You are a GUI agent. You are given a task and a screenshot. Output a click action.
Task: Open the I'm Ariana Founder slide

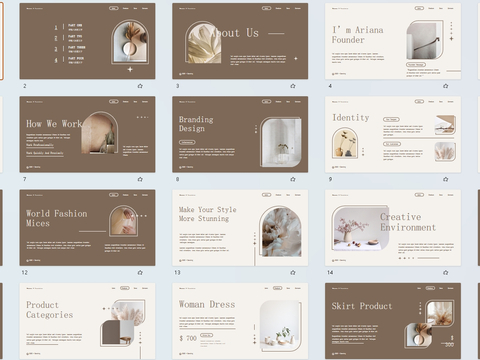(x=393, y=41)
